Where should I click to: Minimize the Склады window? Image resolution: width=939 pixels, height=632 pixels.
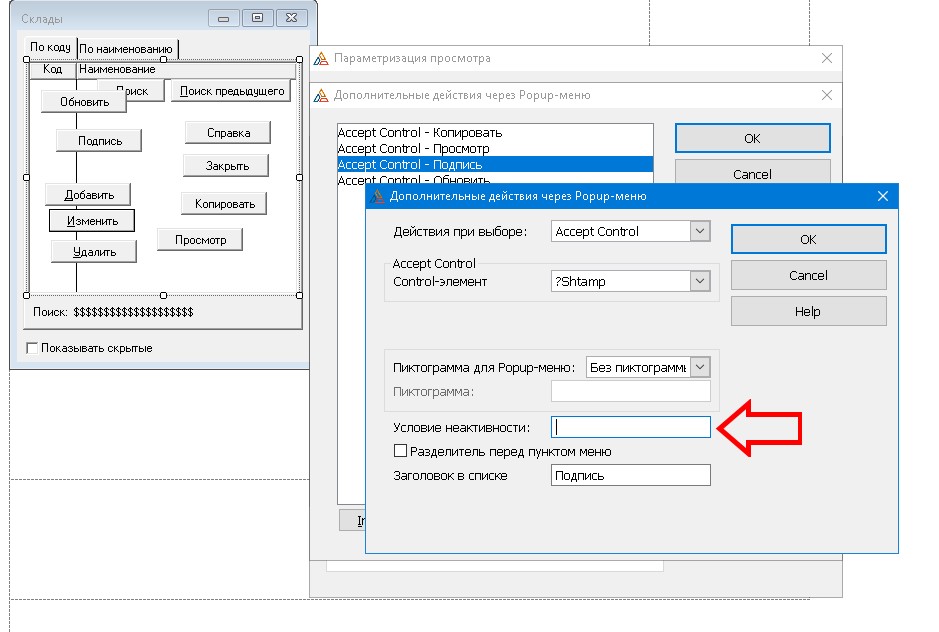point(224,17)
